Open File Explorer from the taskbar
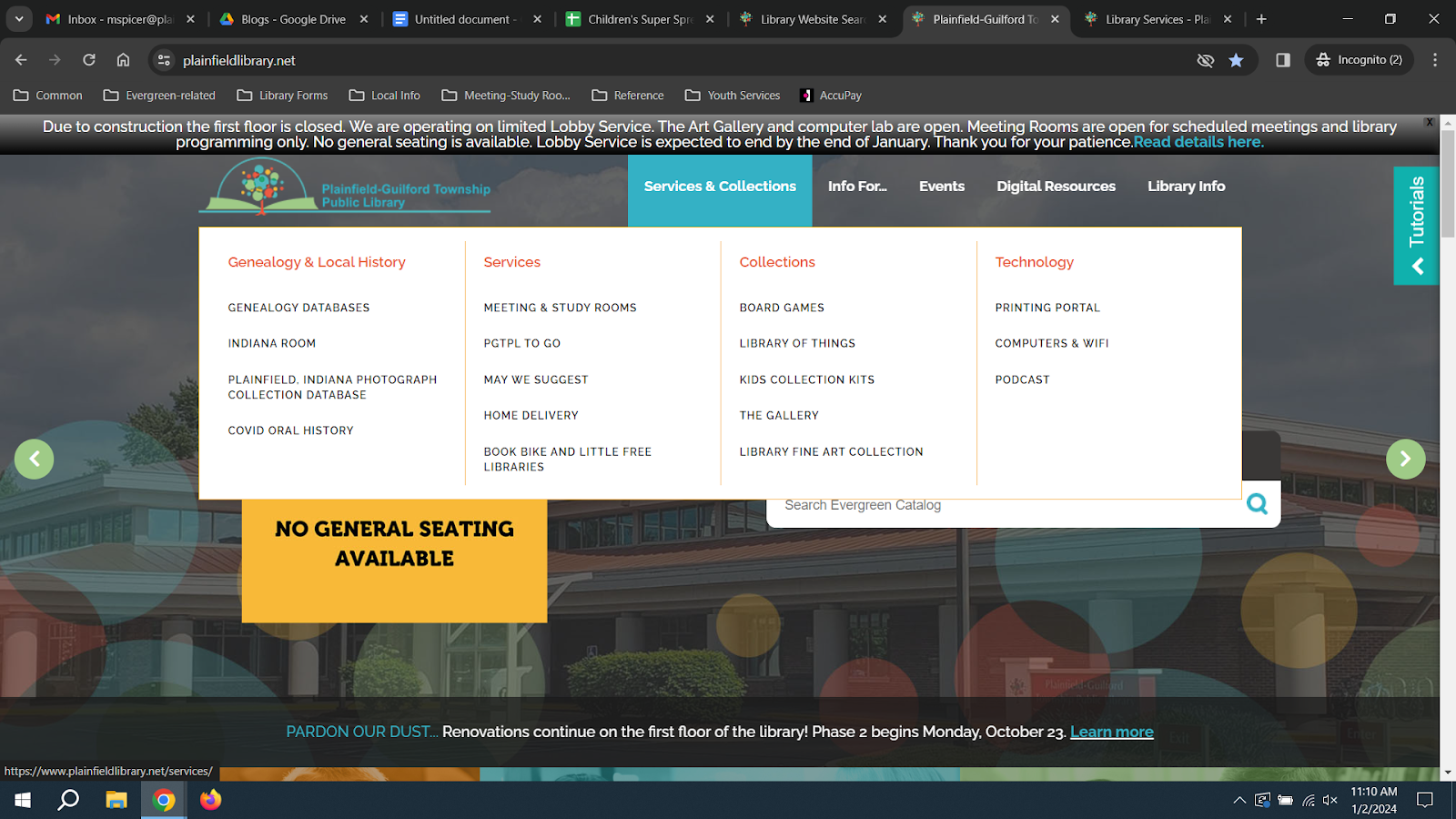The width and height of the screenshot is (1456, 819). pyautogui.click(x=116, y=800)
